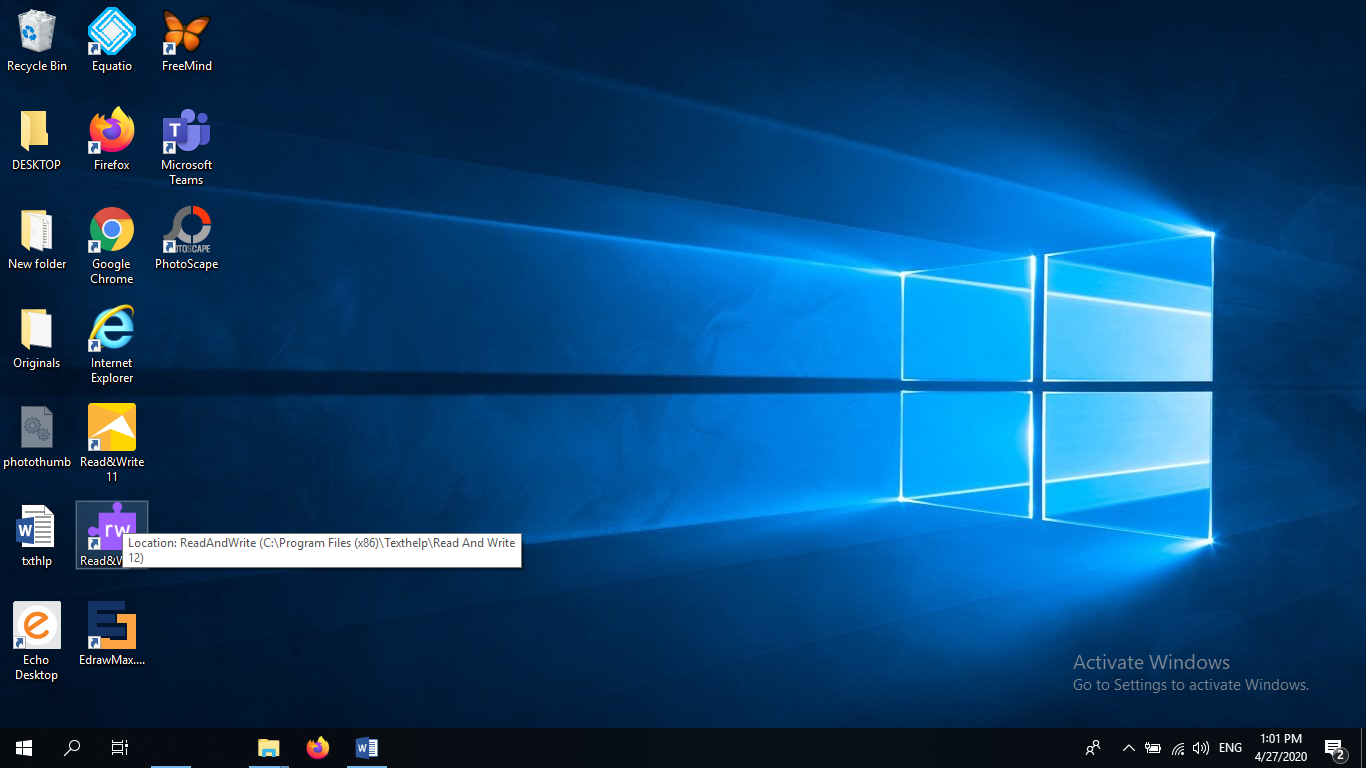This screenshot has height=768, width=1366.
Task: Select the Read&Write 11 shortcut
Action: pos(112,444)
